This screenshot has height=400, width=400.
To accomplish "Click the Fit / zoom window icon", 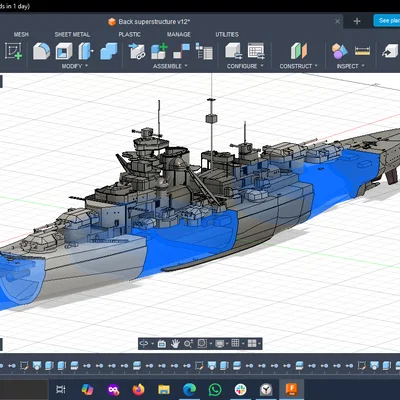I will point(202,343).
